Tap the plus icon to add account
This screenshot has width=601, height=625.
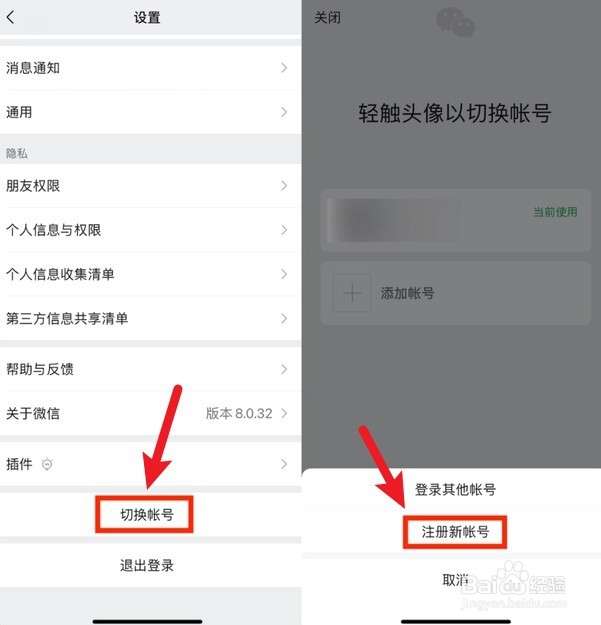(352, 293)
